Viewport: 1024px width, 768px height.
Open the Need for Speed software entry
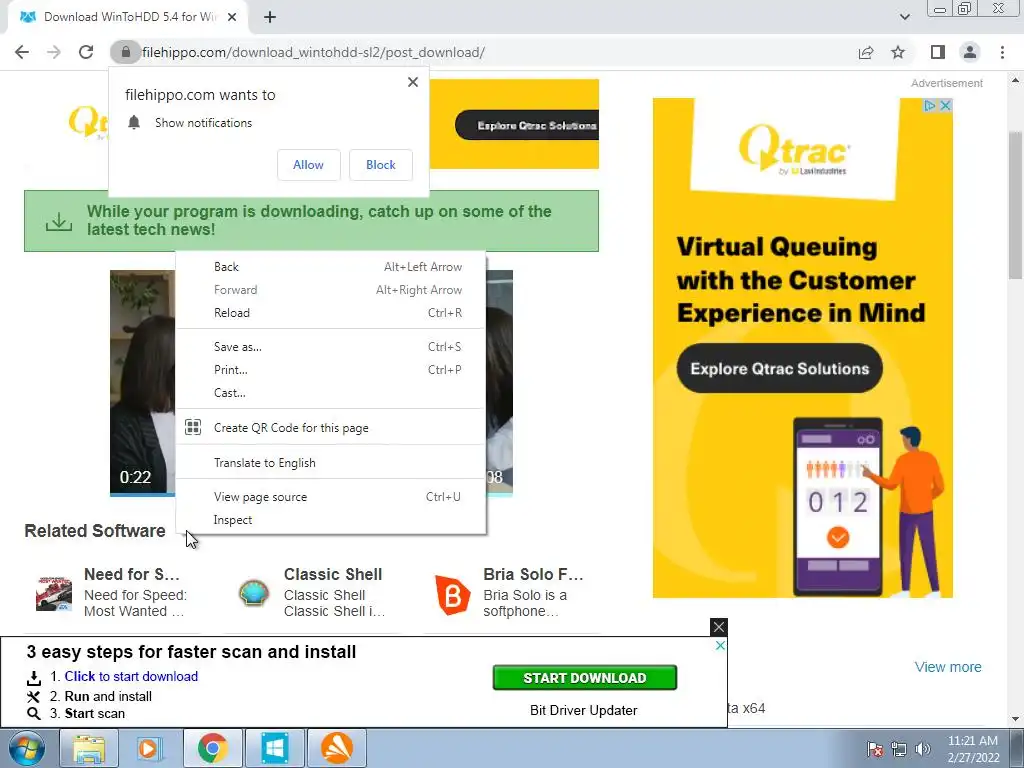pos(131,574)
